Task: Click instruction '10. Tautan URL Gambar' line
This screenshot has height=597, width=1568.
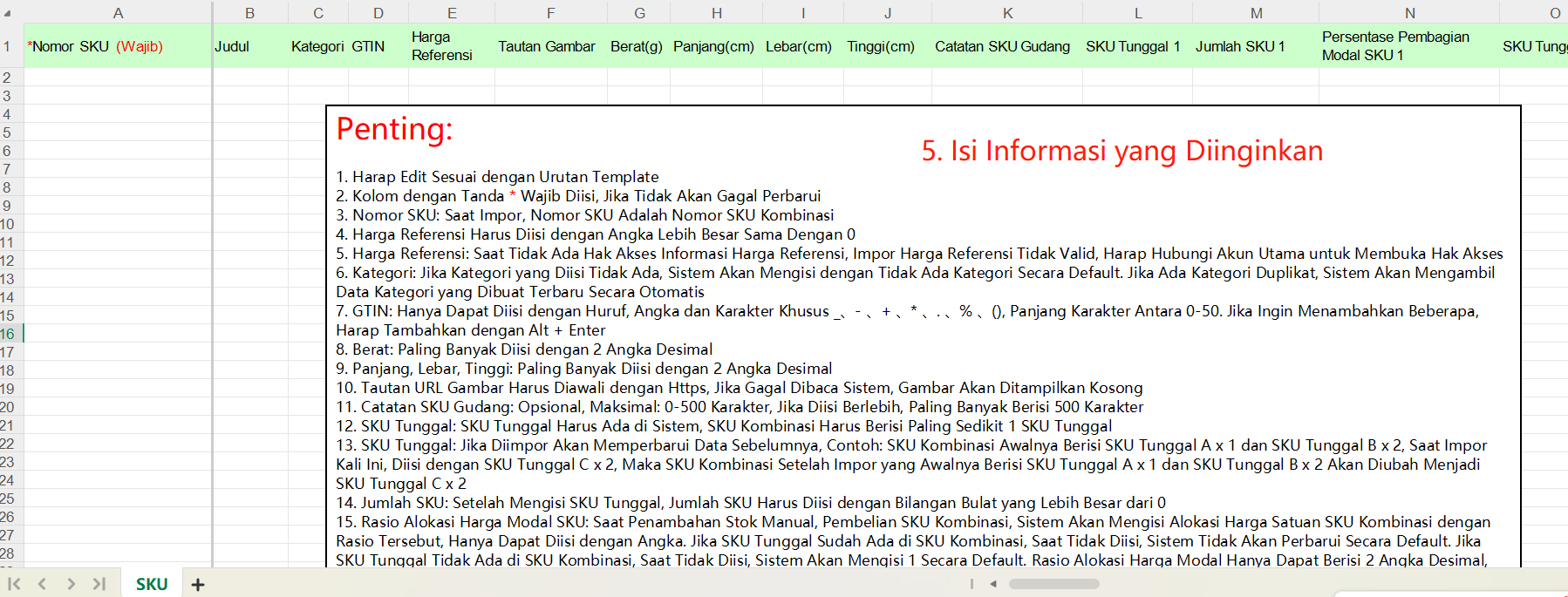Action: click(740, 388)
